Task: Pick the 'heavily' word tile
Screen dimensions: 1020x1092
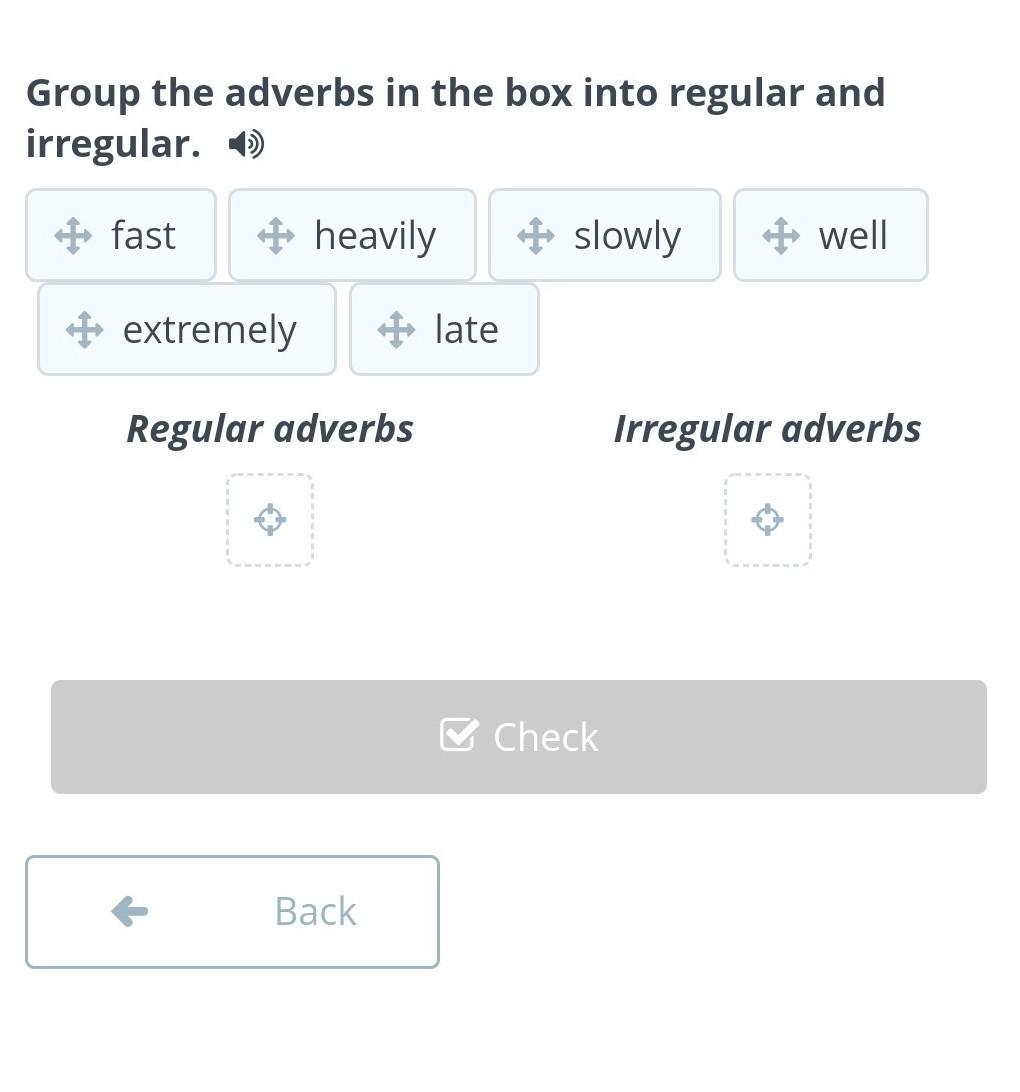Action: [352, 236]
